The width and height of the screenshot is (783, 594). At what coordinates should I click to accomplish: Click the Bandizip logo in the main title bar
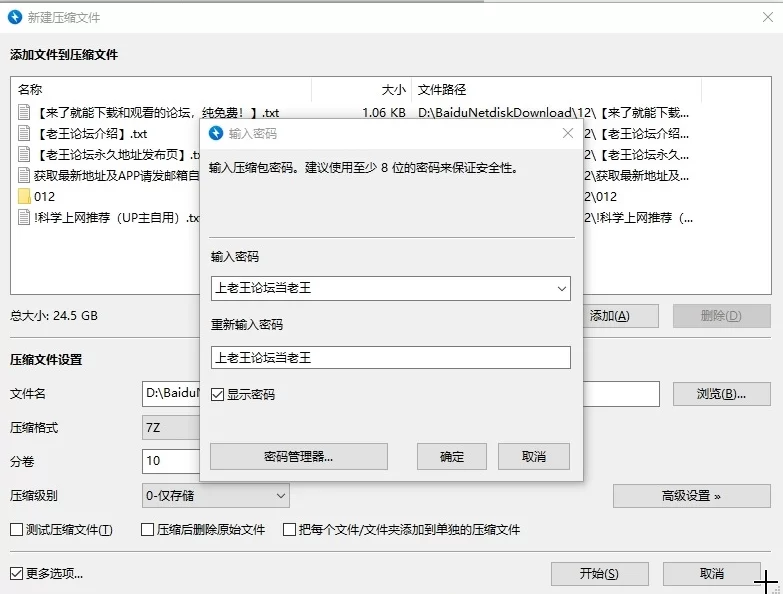coord(15,17)
